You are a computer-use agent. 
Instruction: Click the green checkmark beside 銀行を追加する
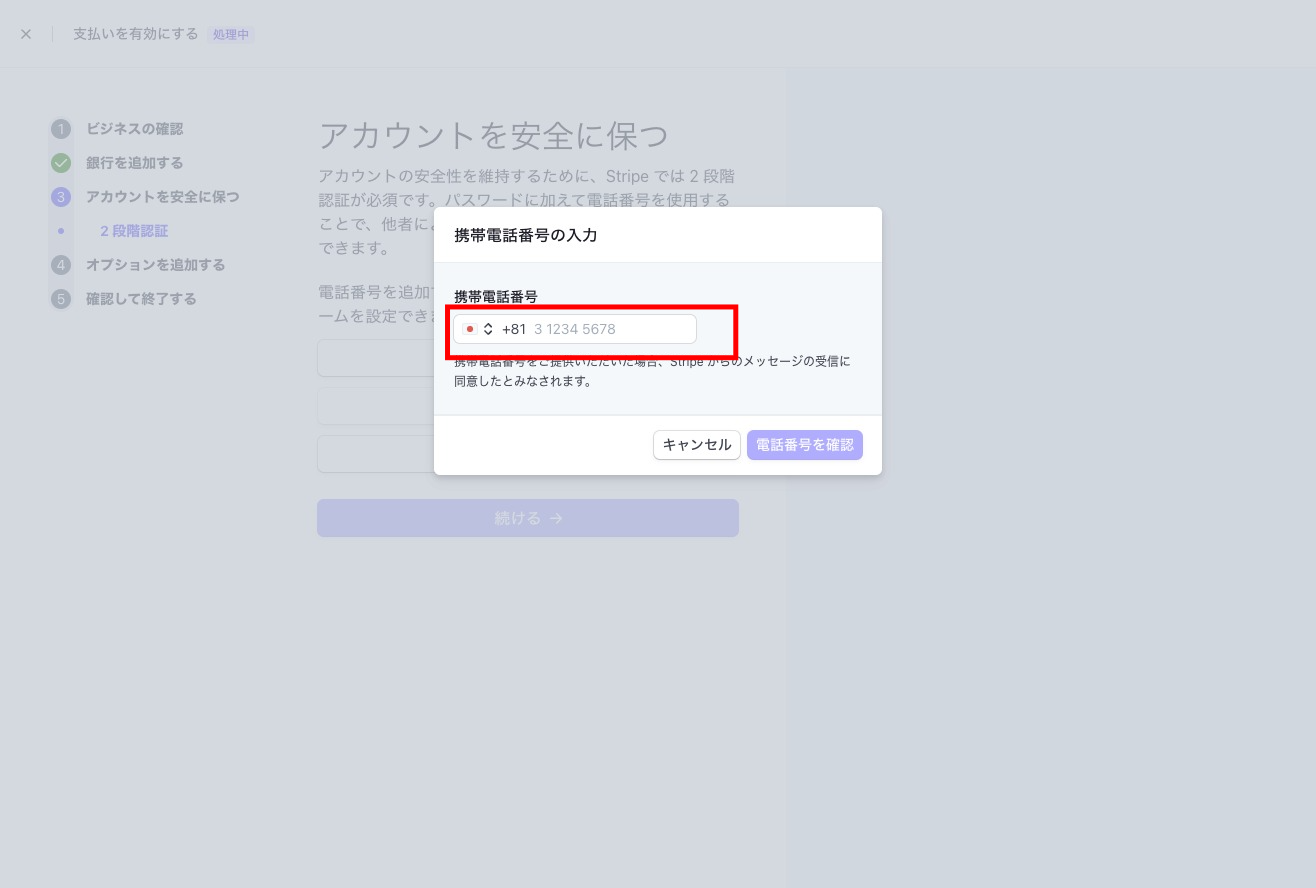[61, 163]
